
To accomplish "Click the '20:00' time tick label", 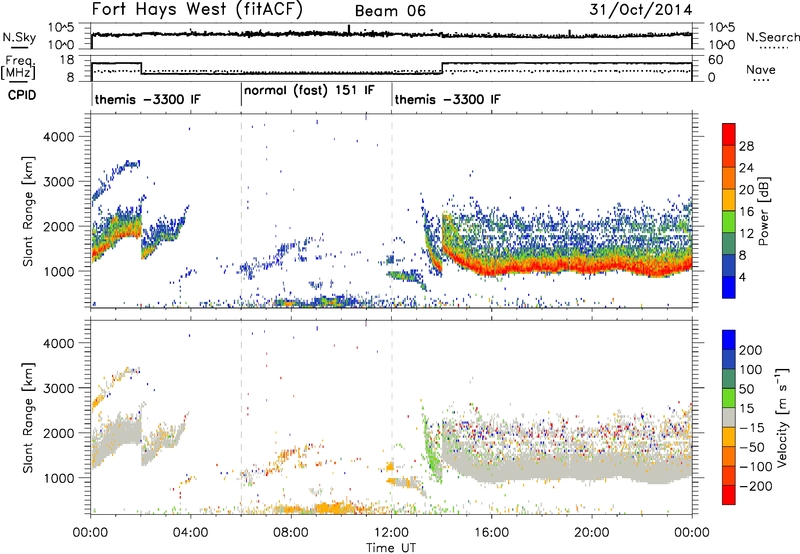I will (591, 533).
